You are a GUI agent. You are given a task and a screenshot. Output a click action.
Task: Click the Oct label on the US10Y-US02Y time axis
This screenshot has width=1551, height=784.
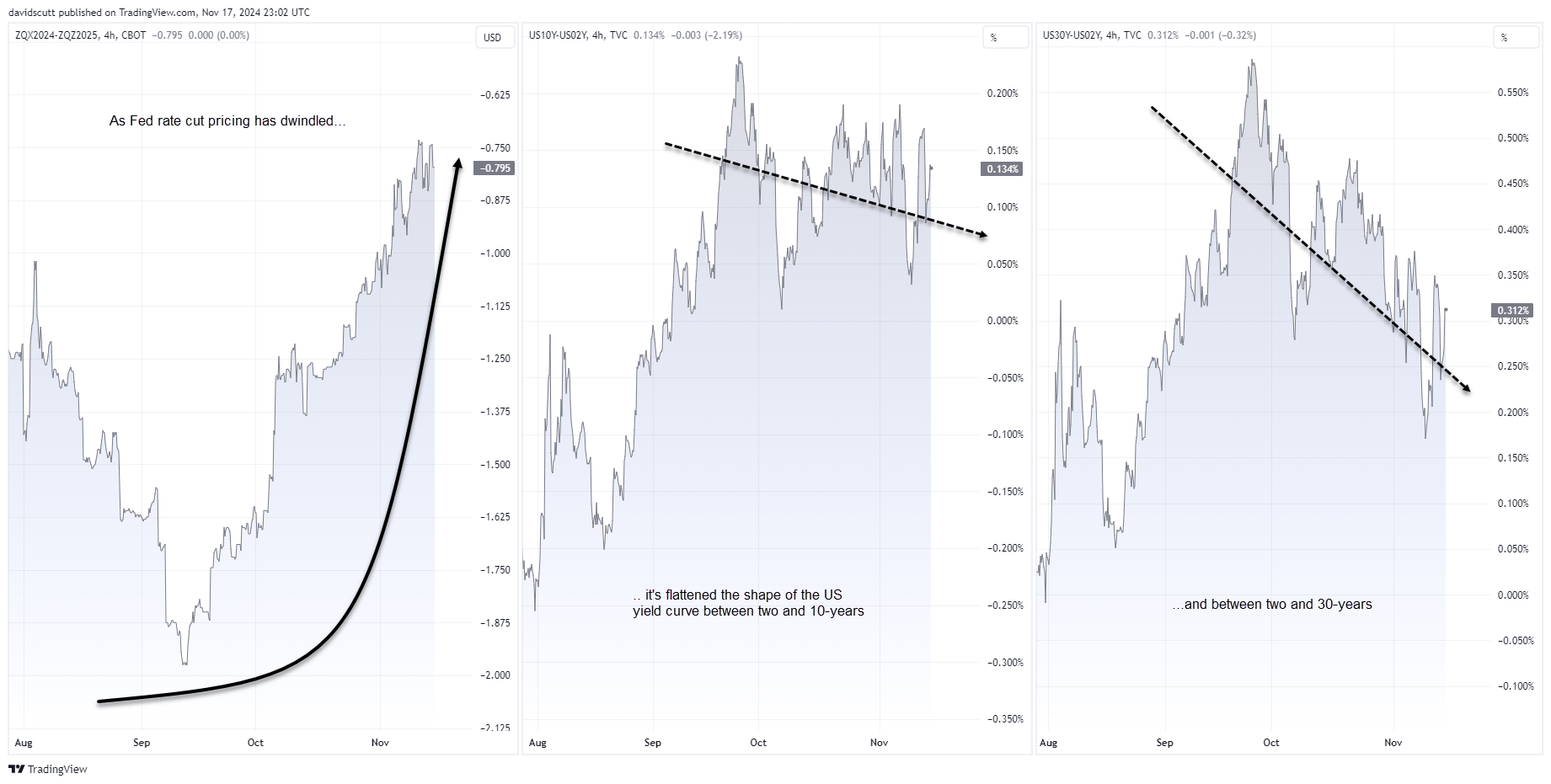point(758,743)
